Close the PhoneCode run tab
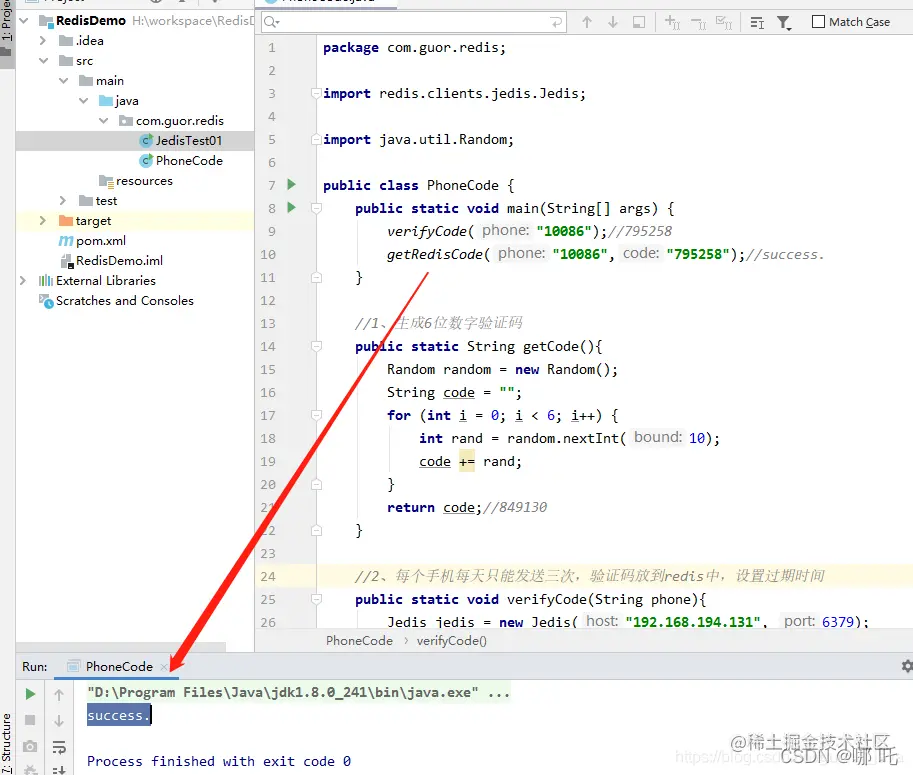Screen dimensions: 913x775 [164, 667]
